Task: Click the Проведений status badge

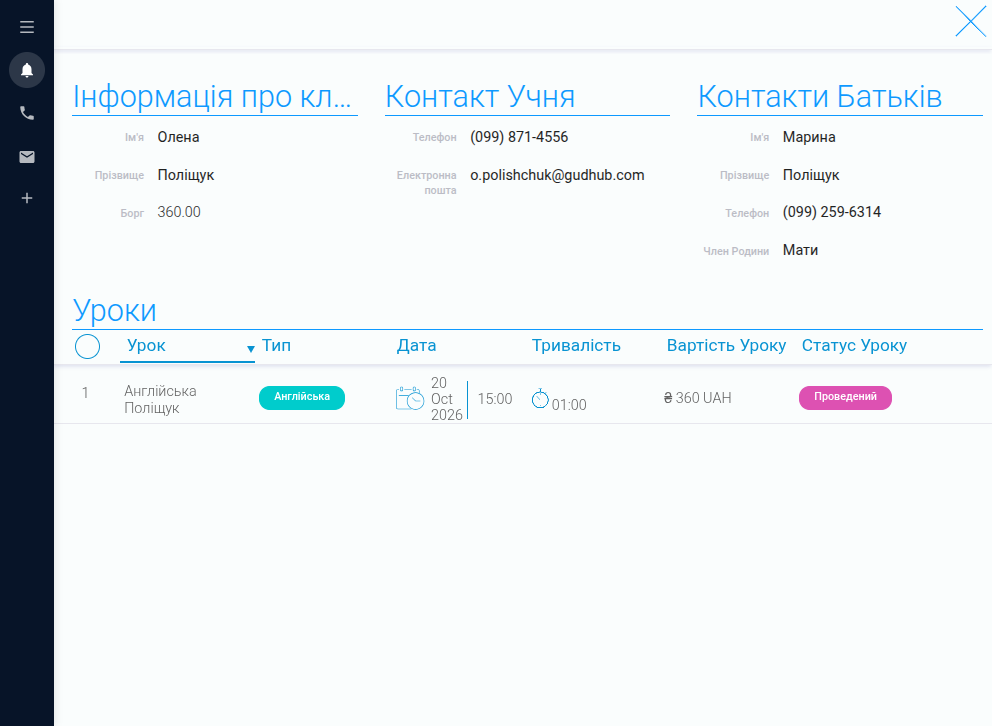Action: coord(845,398)
